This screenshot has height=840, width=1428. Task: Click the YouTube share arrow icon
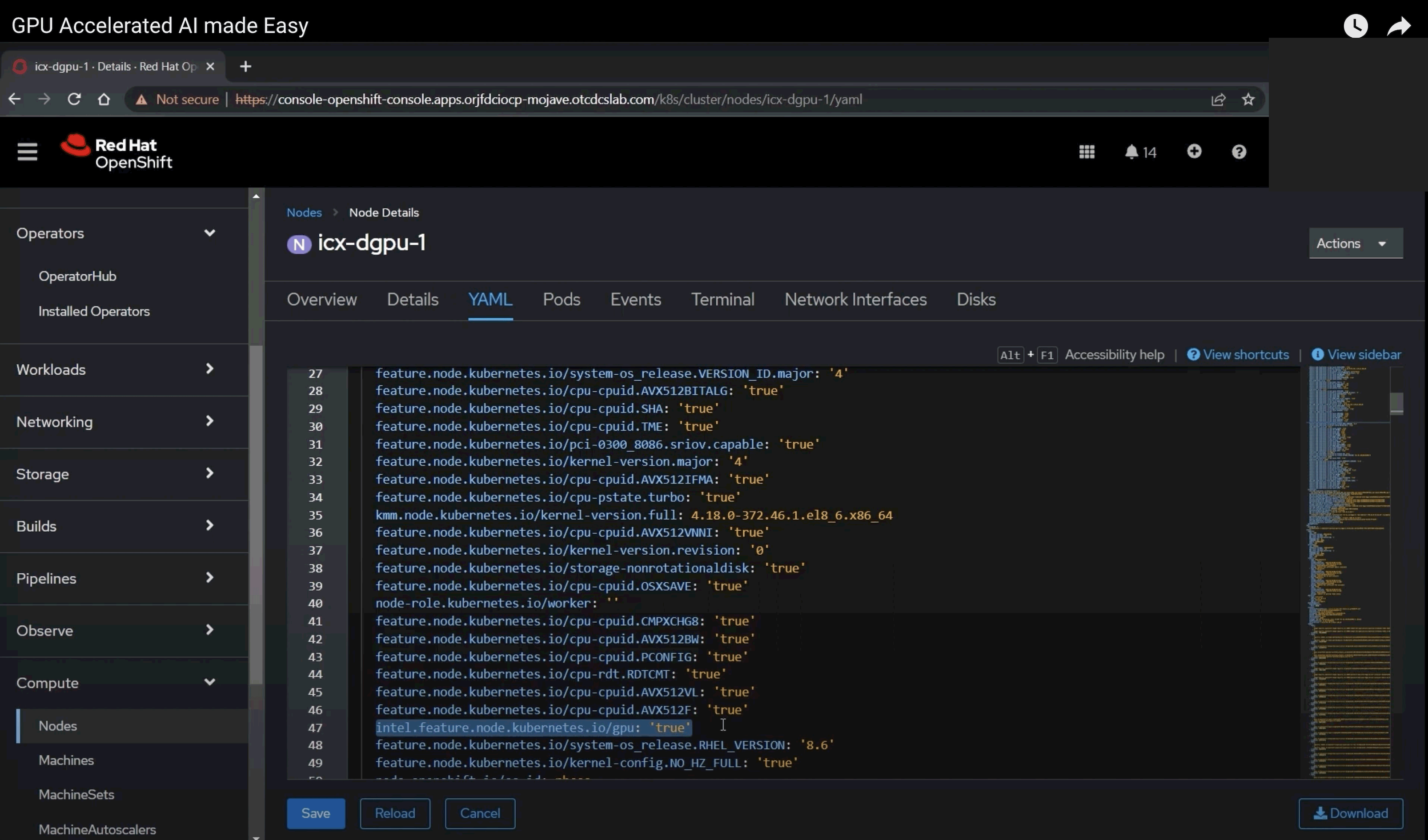1399,26
